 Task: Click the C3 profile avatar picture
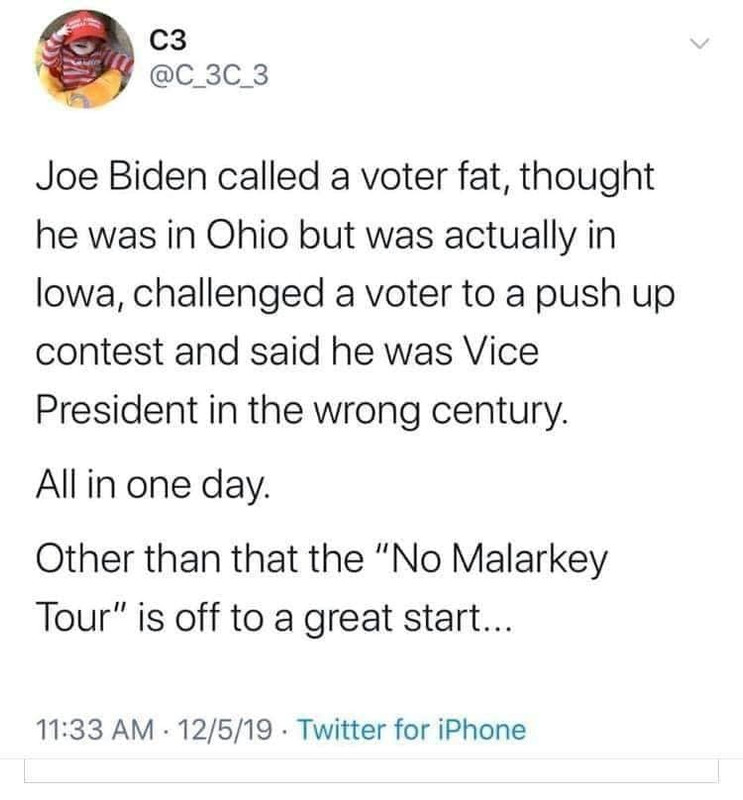tap(84, 59)
